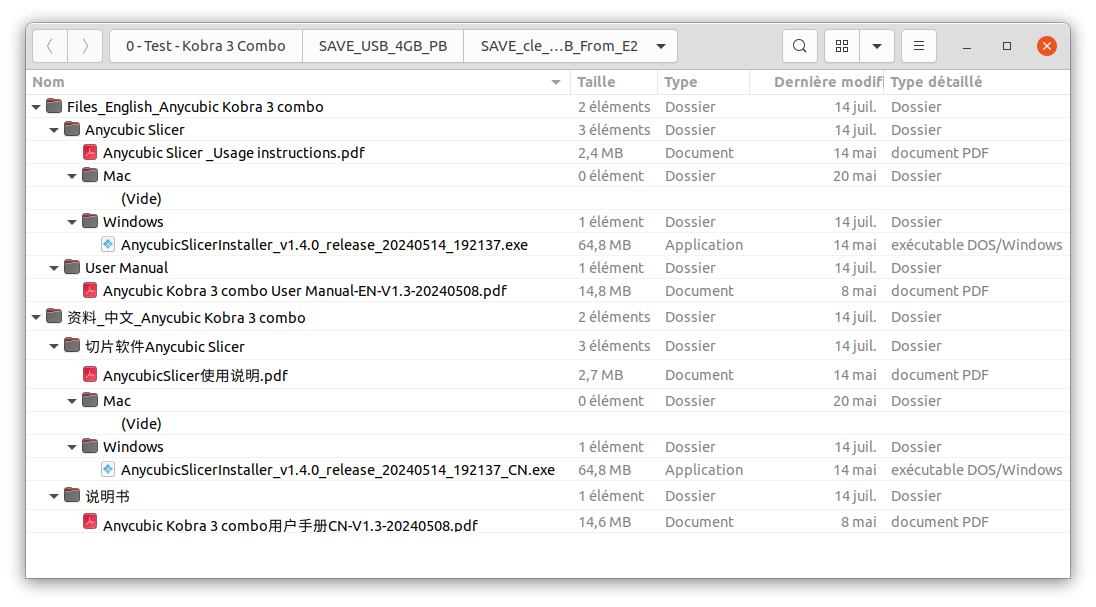Collapse 资料_中文_Anycubic Kobra 3 combo folder

[36, 317]
